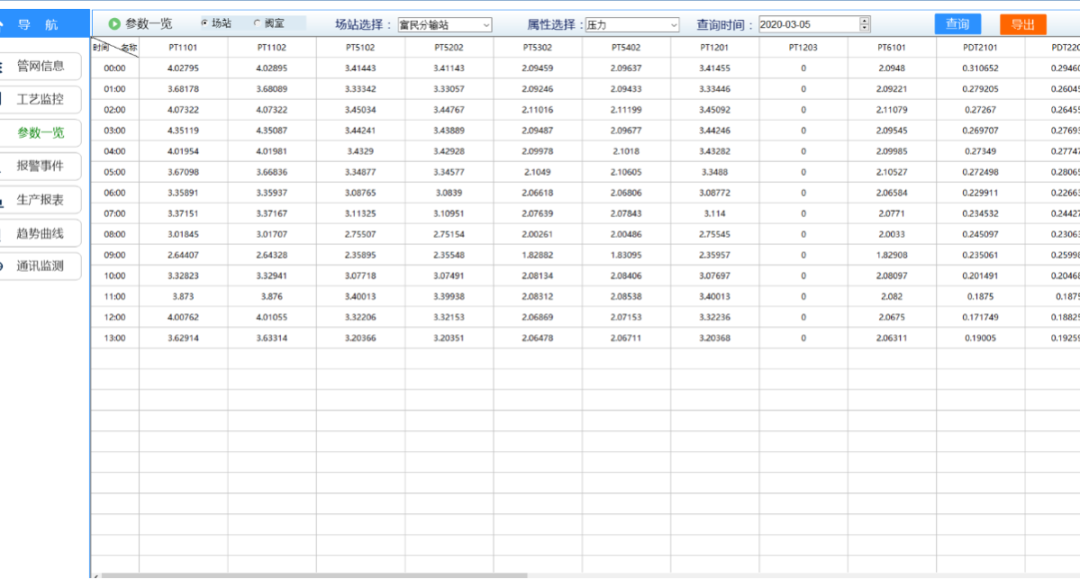1080x579 pixels.
Task: Open the 工艺监控 navigation item
Action: click(40, 99)
